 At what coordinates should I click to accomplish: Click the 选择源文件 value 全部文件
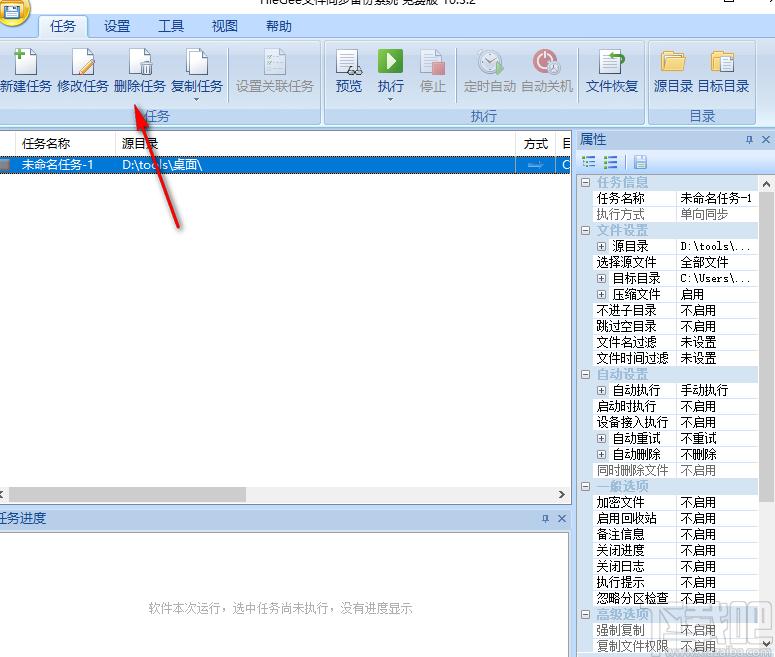tap(716, 263)
